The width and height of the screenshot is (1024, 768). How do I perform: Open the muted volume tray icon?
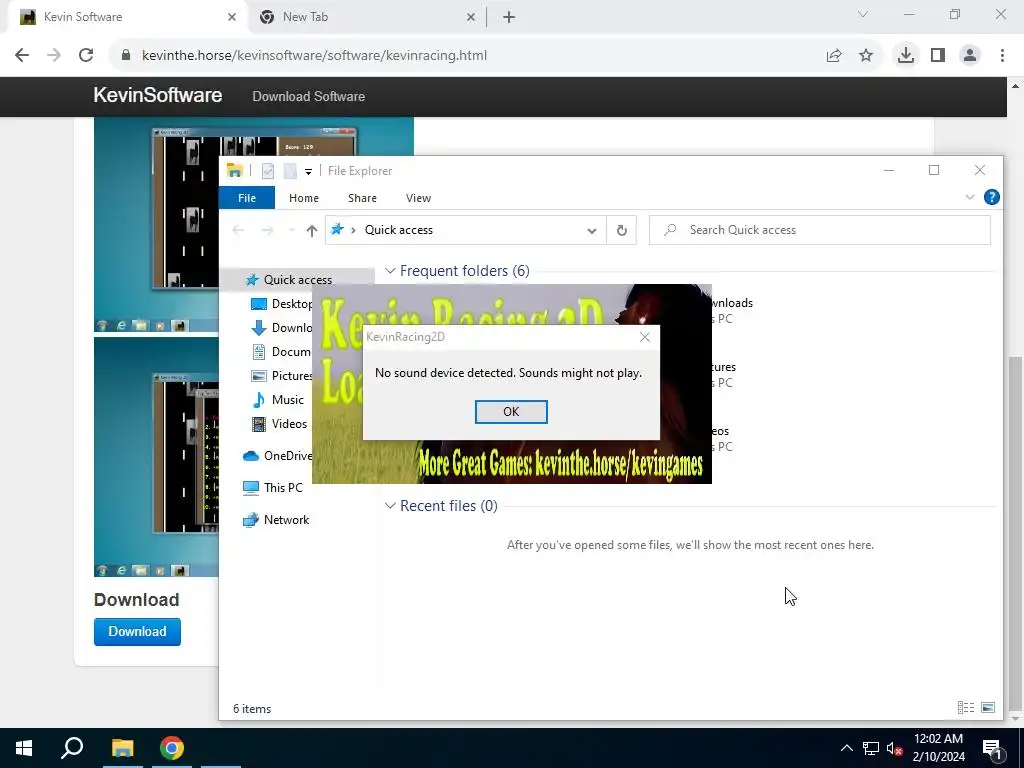894,748
